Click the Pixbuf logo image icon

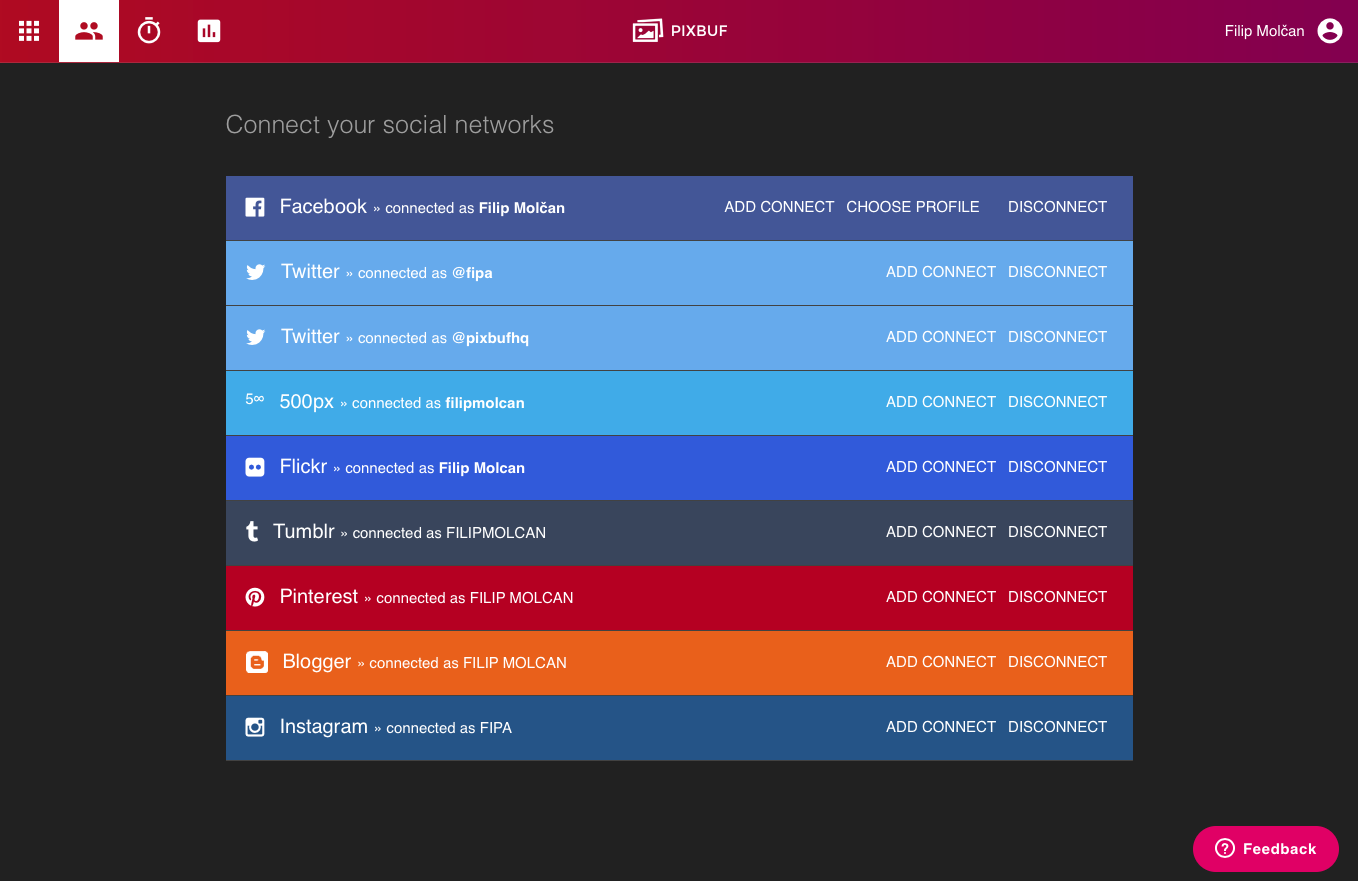pos(648,31)
